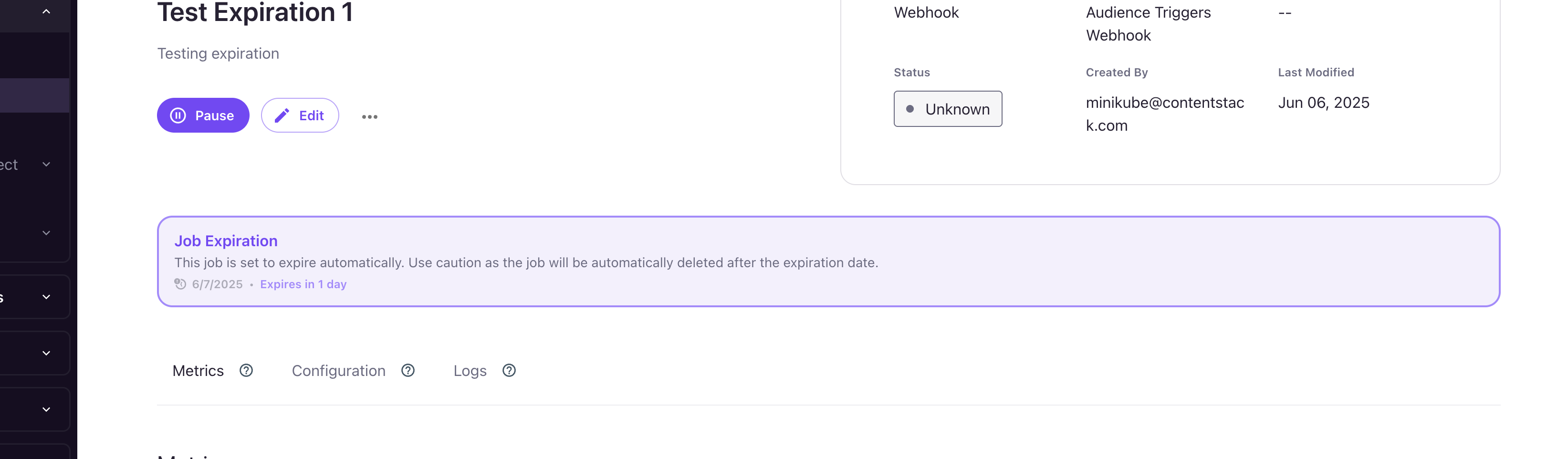Open the three-dot more actions menu

pyautogui.click(x=369, y=116)
